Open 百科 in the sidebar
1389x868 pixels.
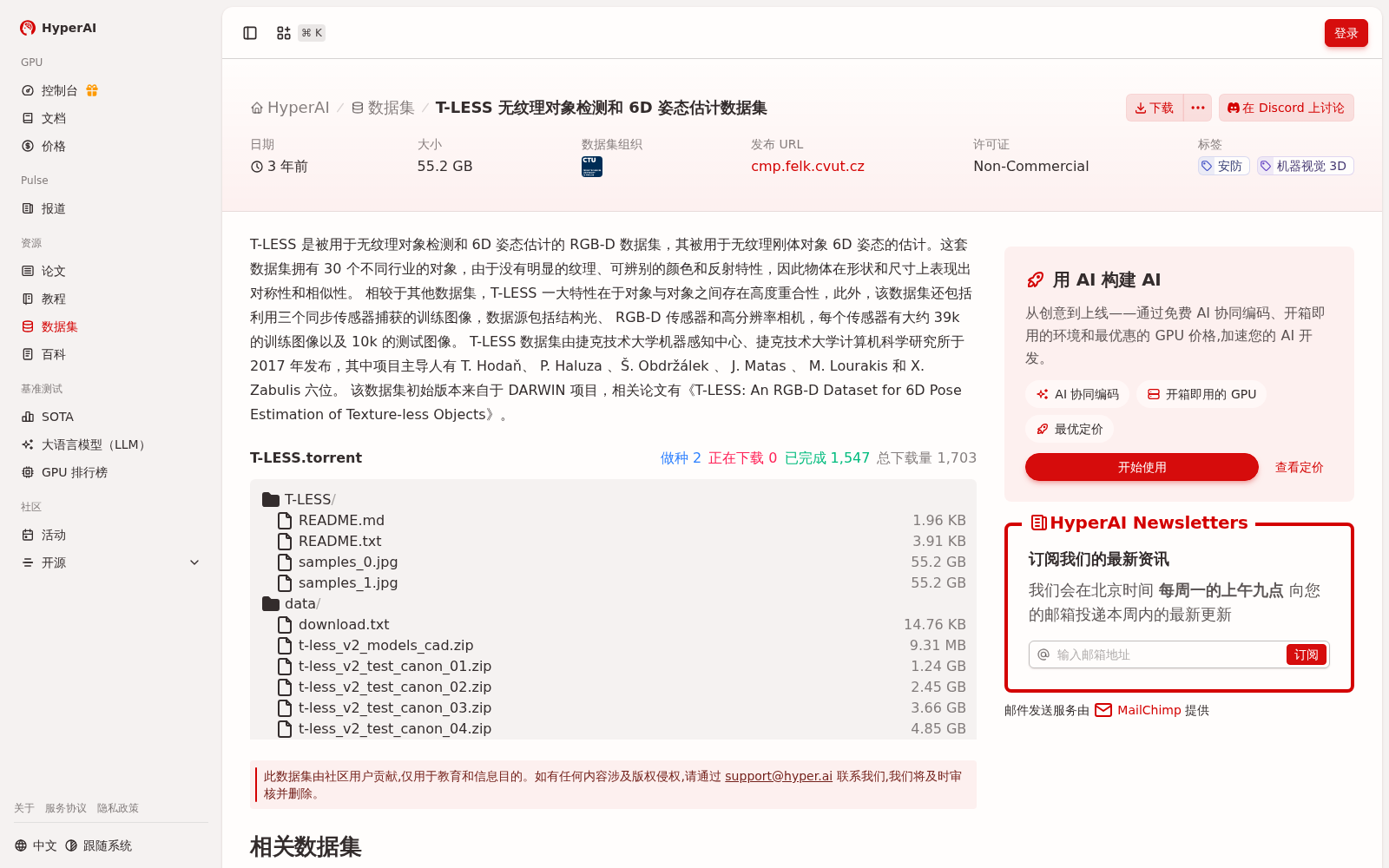click(53, 354)
